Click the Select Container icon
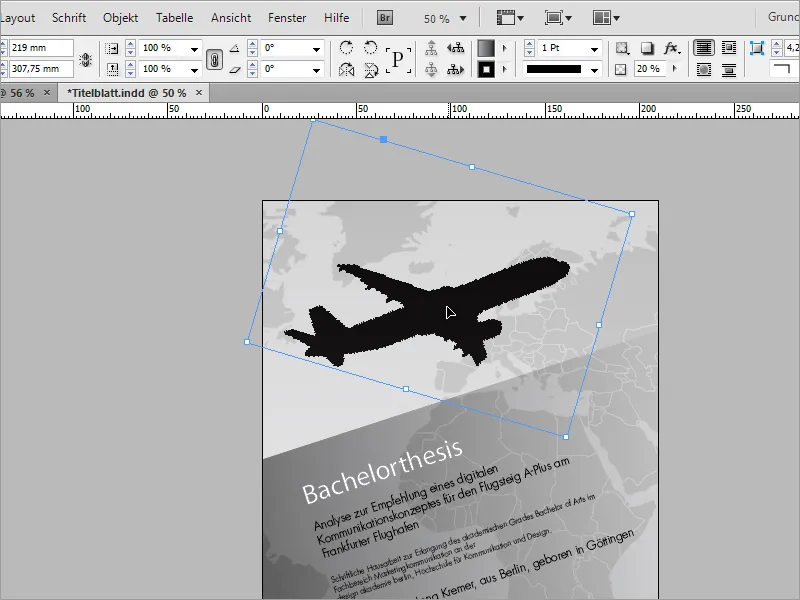The image size is (800, 600). [x=431, y=48]
